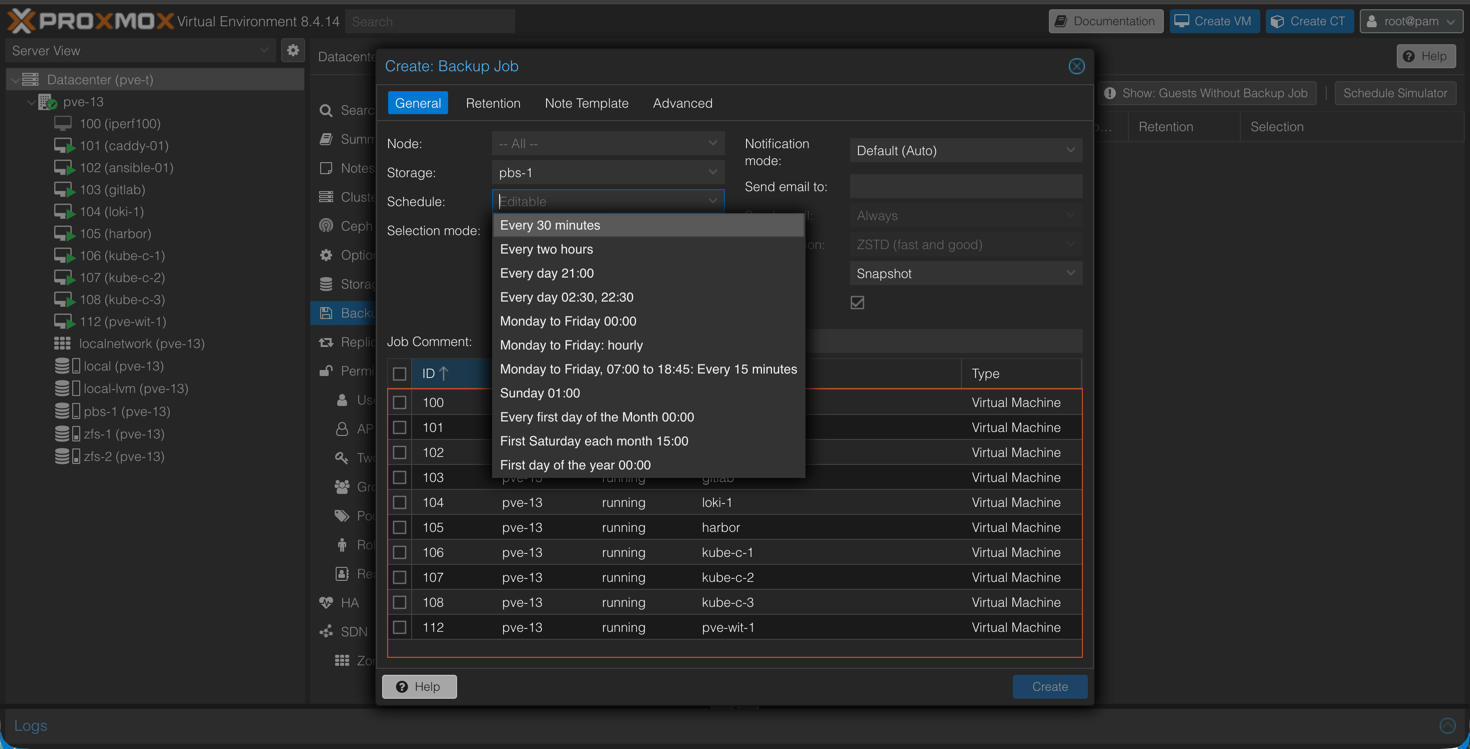This screenshot has height=749, width=1470.
Task: Collapse the Schedule dropdown arrow
Action: (712, 201)
